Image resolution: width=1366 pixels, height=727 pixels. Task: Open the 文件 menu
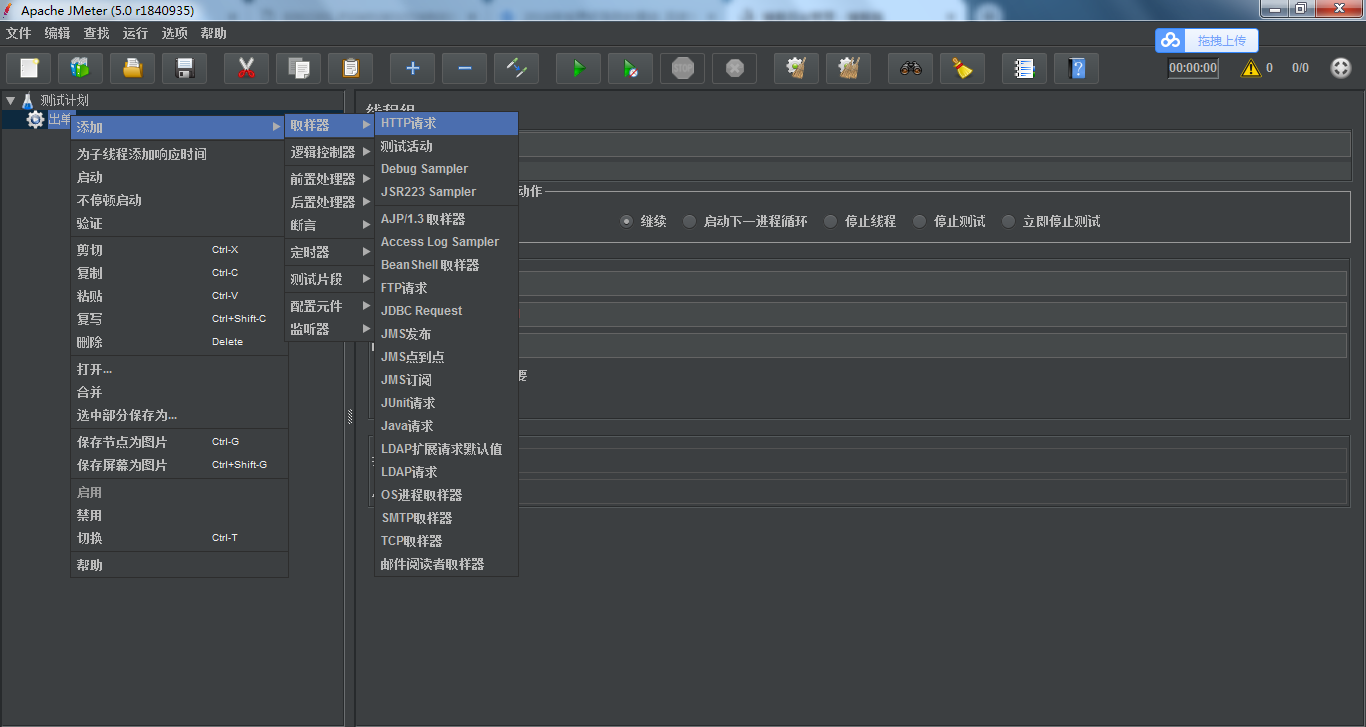18,33
